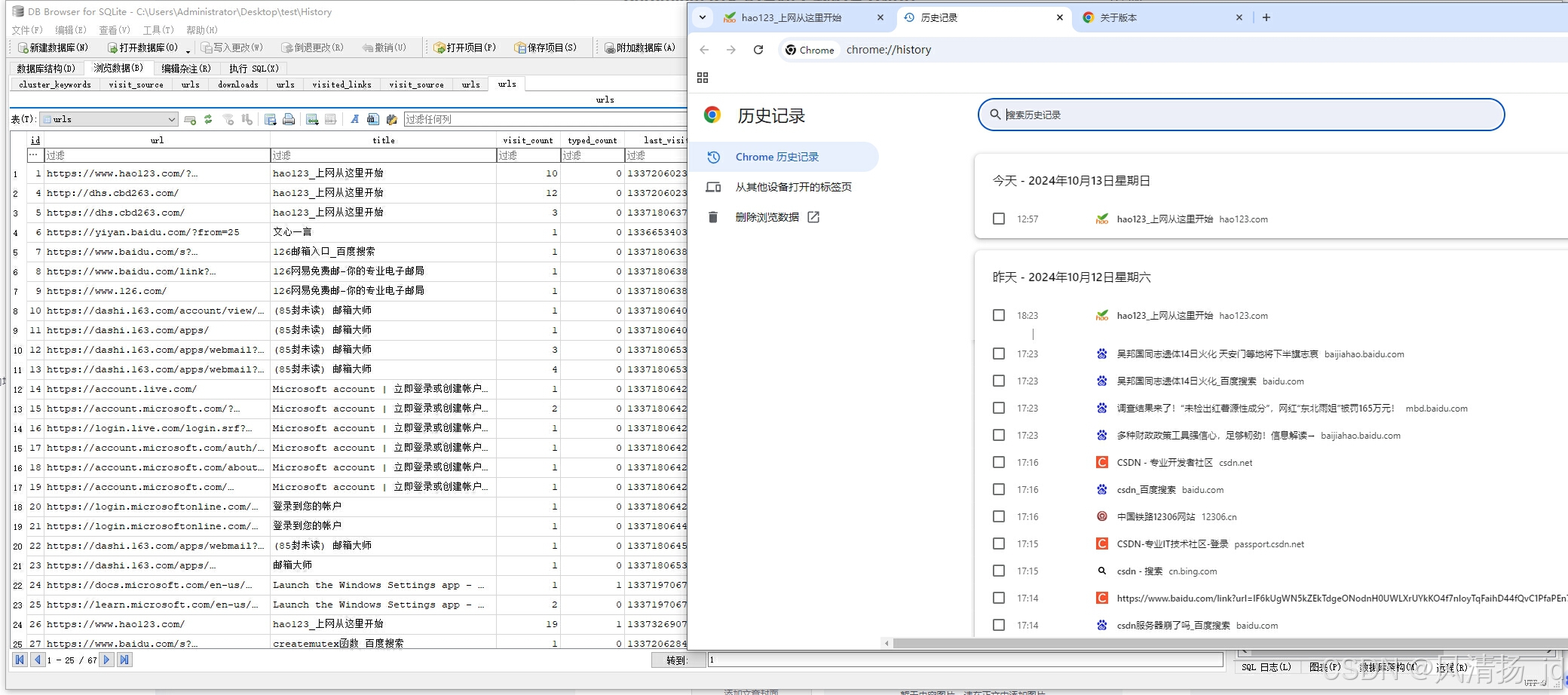This screenshot has height=695, width=1568.
Task: Click Attach Database (附加数据库) toolbar button
Action: [640, 47]
